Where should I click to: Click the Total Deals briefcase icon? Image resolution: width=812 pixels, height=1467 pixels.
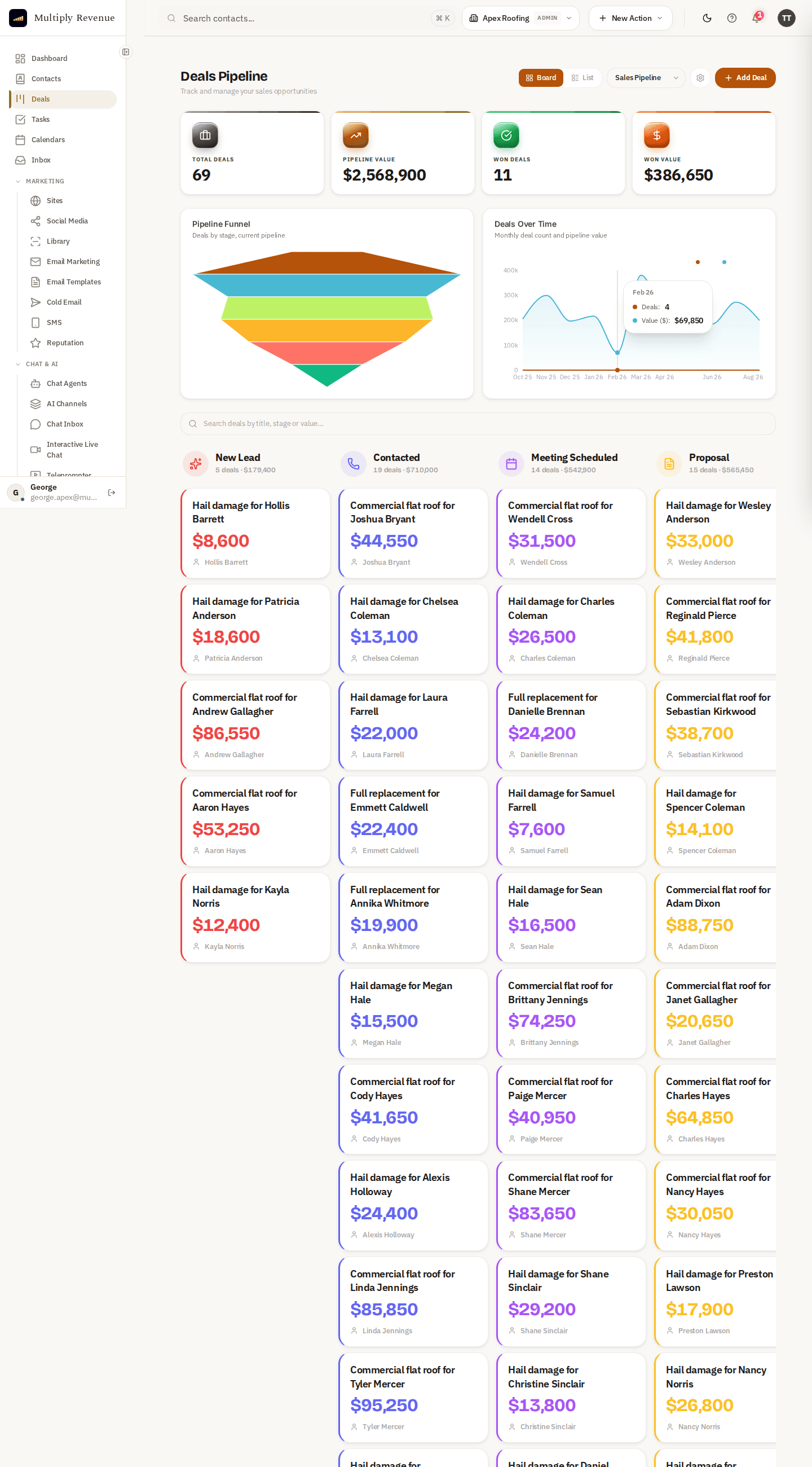[x=205, y=135]
